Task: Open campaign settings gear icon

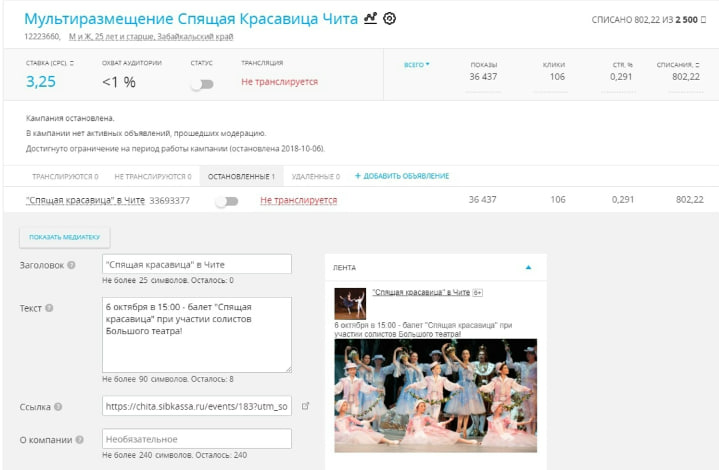Action: point(389,18)
